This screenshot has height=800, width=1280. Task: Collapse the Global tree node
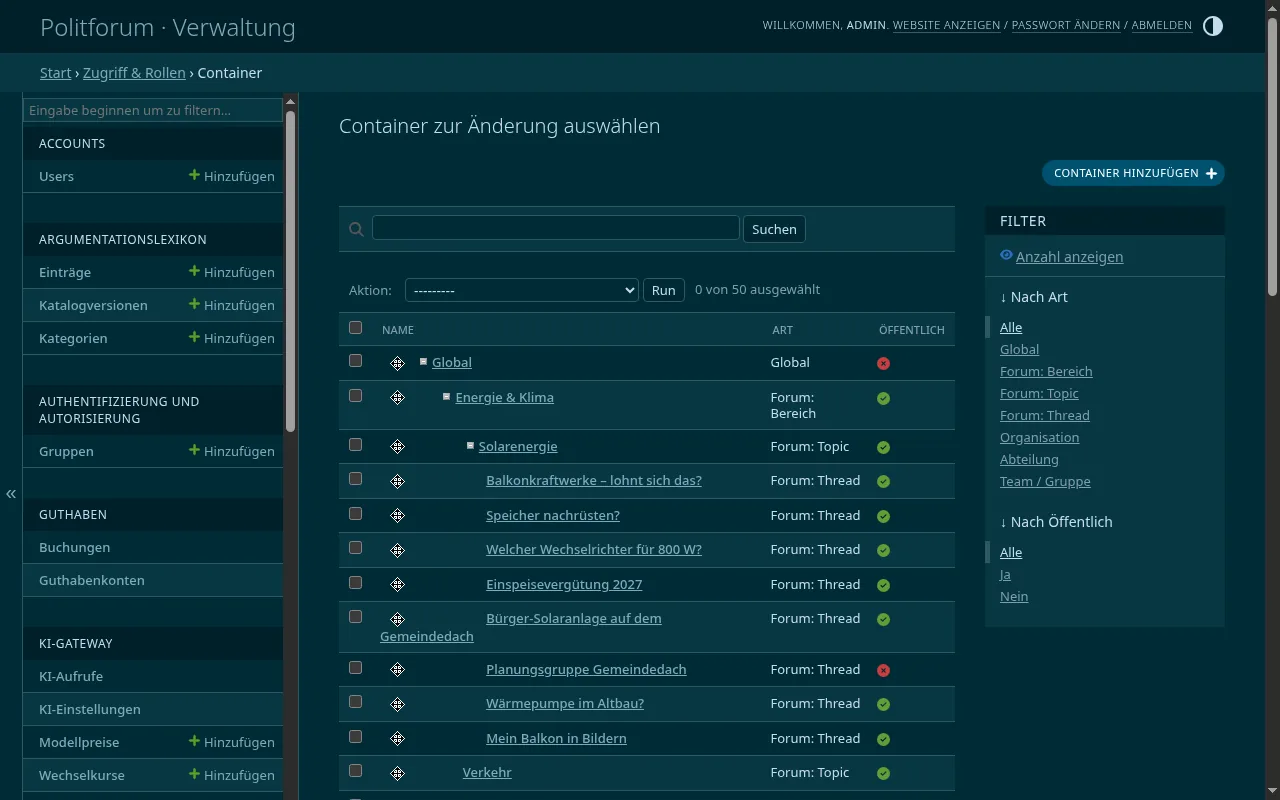[424, 362]
